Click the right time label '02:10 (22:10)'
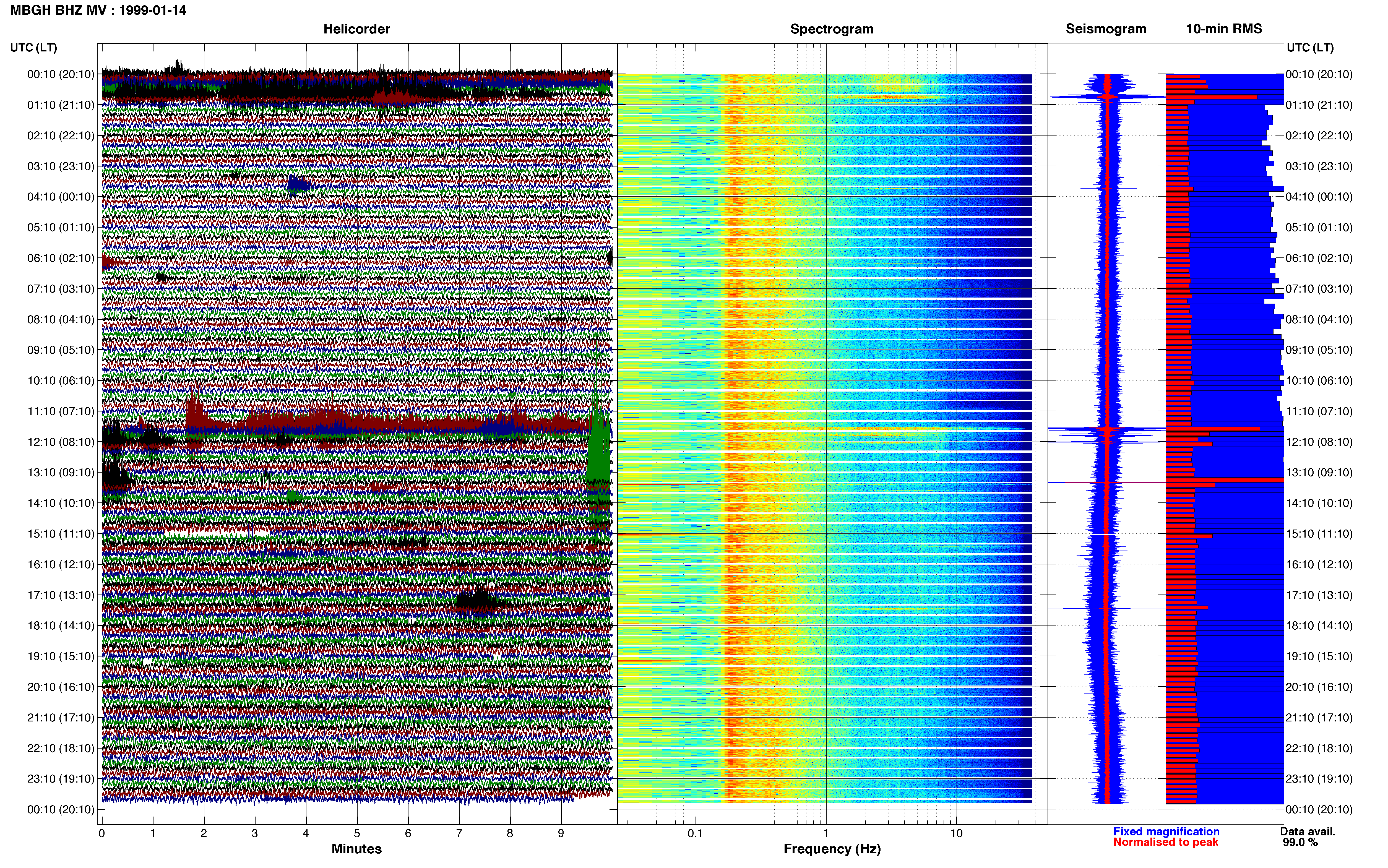This screenshot has height=868, width=1388. click(1319, 135)
